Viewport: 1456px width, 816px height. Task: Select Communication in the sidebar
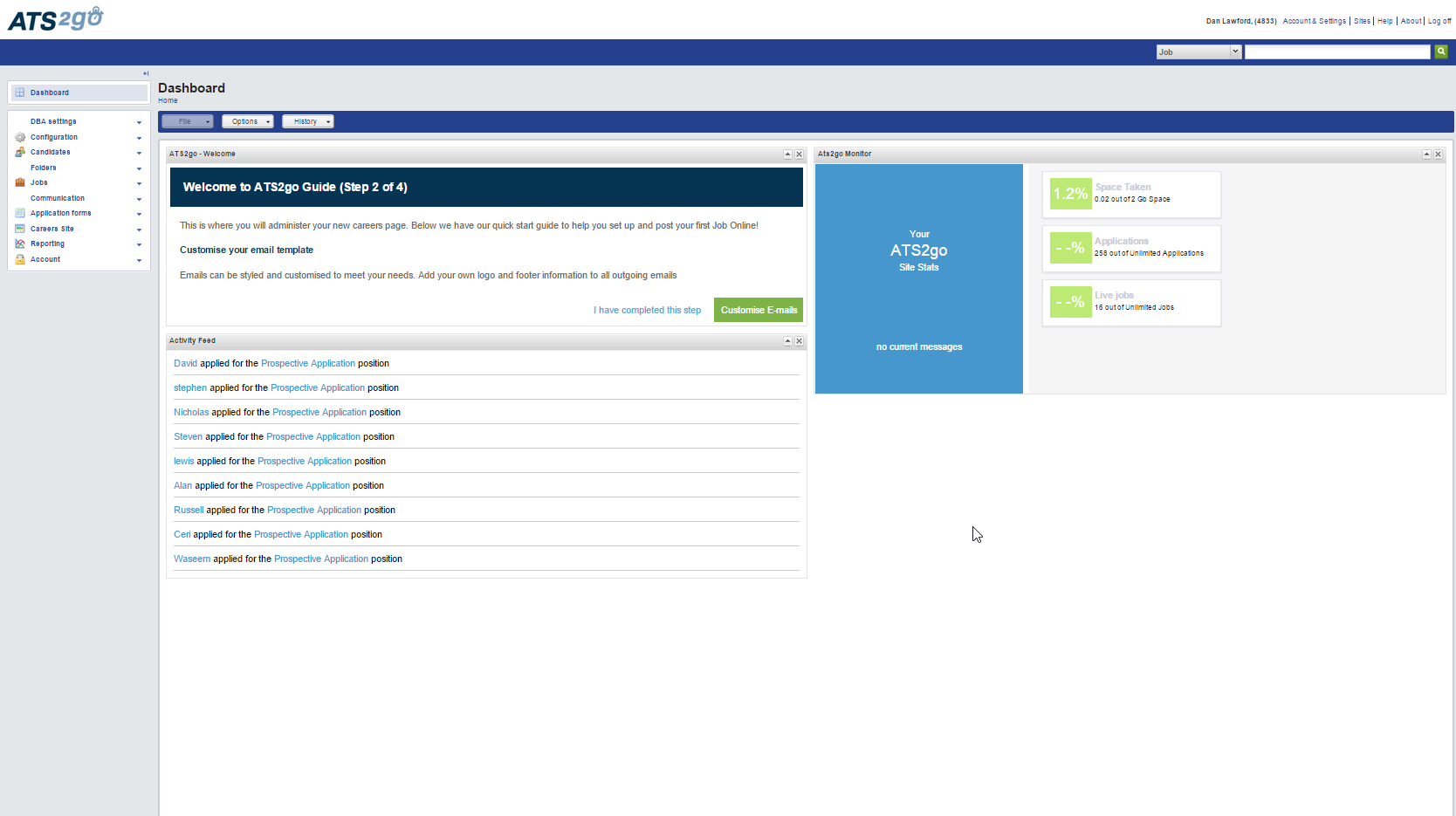(x=58, y=198)
